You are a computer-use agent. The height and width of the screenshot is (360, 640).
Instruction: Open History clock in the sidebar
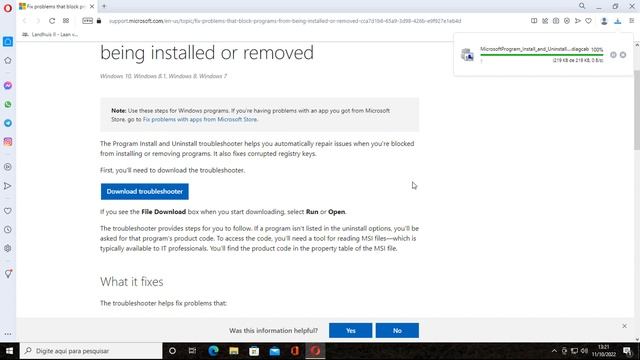8,230
